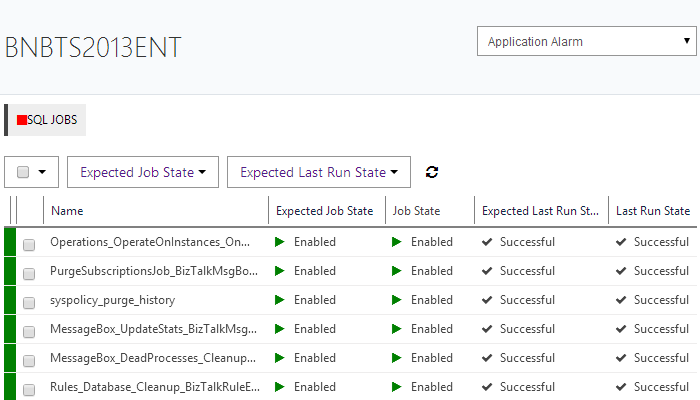The image size is (700, 400).
Task: Click Last Run State checkmark for MessageBox_UpdateStats row
Action: 621,329
